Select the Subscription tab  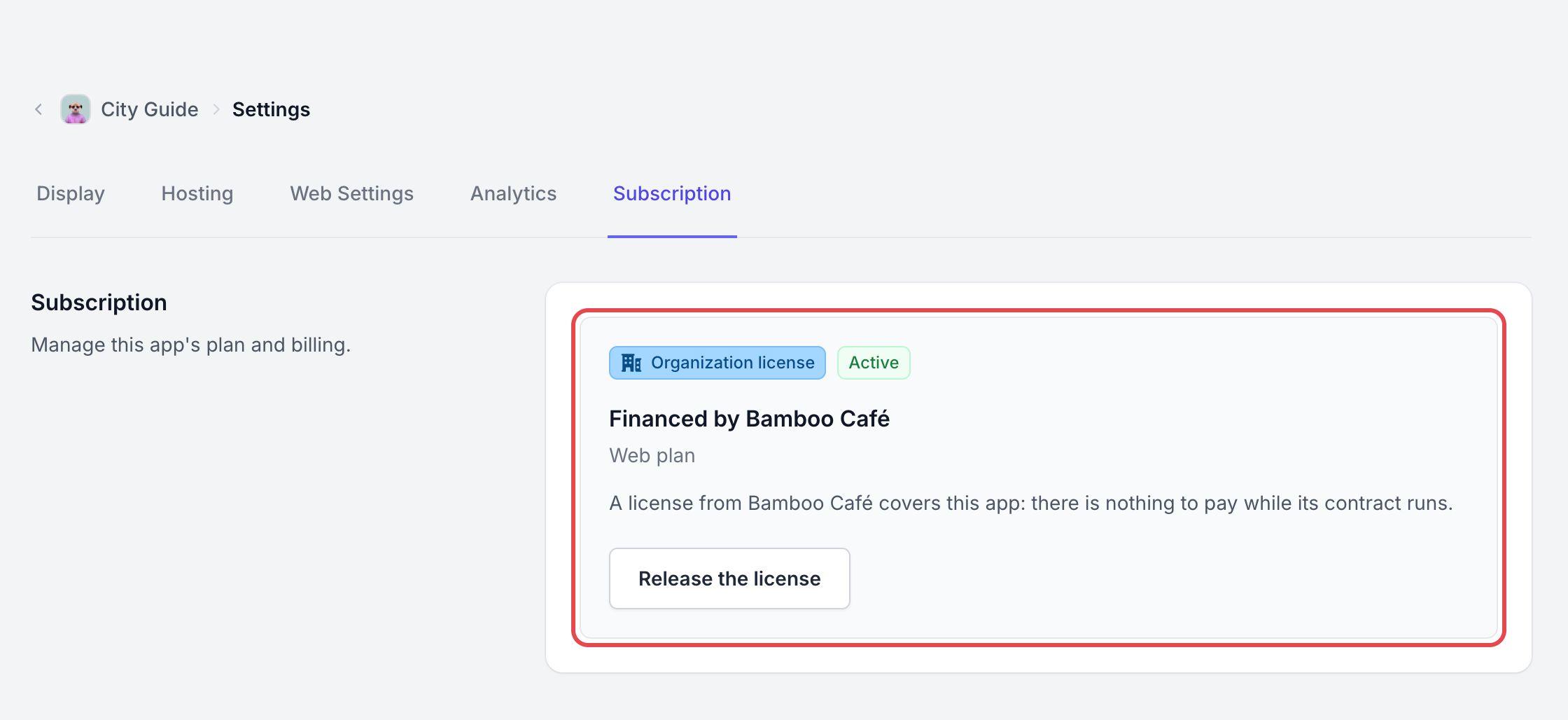[672, 193]
